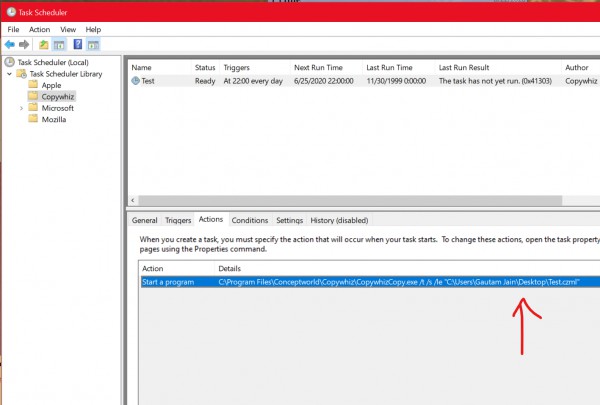Open the Action menu
The width and height of the screenshot is (600, 405).
[39, 29]
